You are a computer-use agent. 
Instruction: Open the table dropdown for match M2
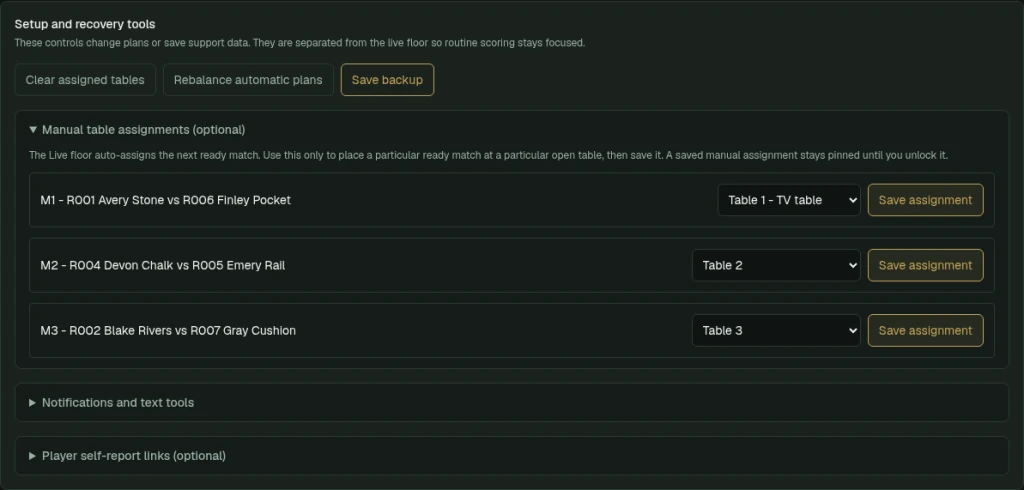[x=776, y=265]
